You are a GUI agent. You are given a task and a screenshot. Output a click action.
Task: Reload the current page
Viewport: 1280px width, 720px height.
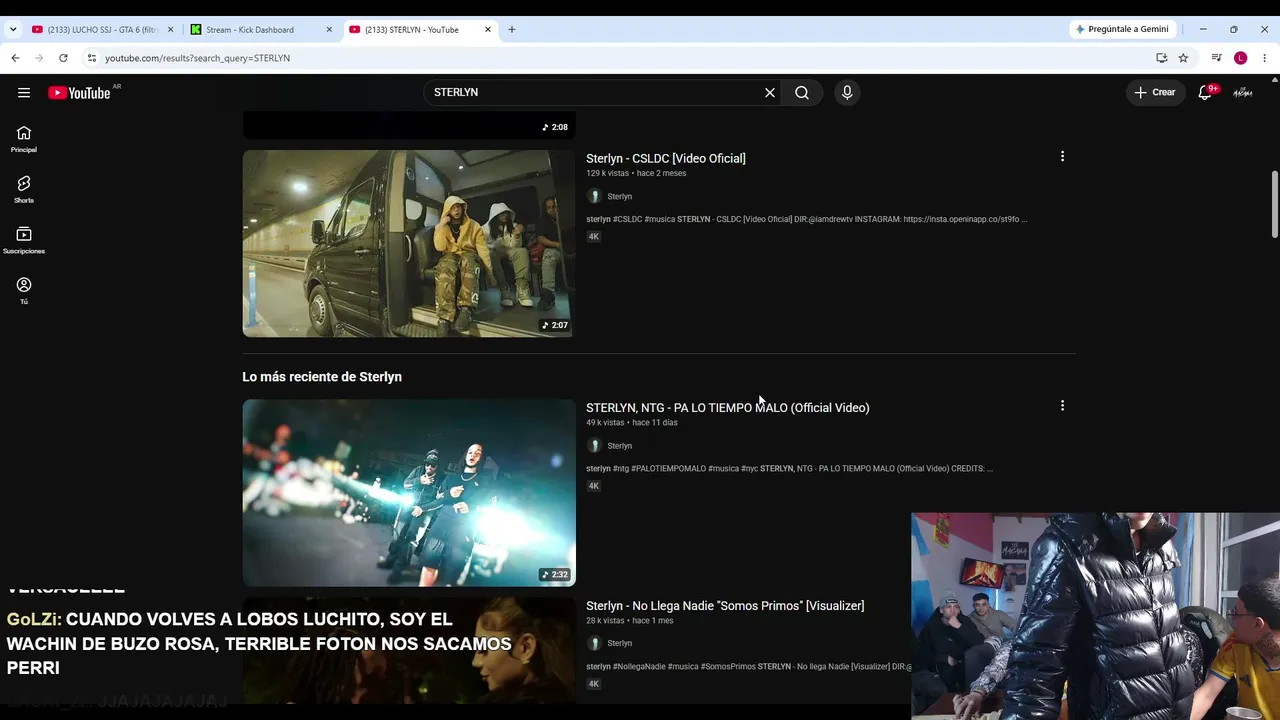(63, 58)
